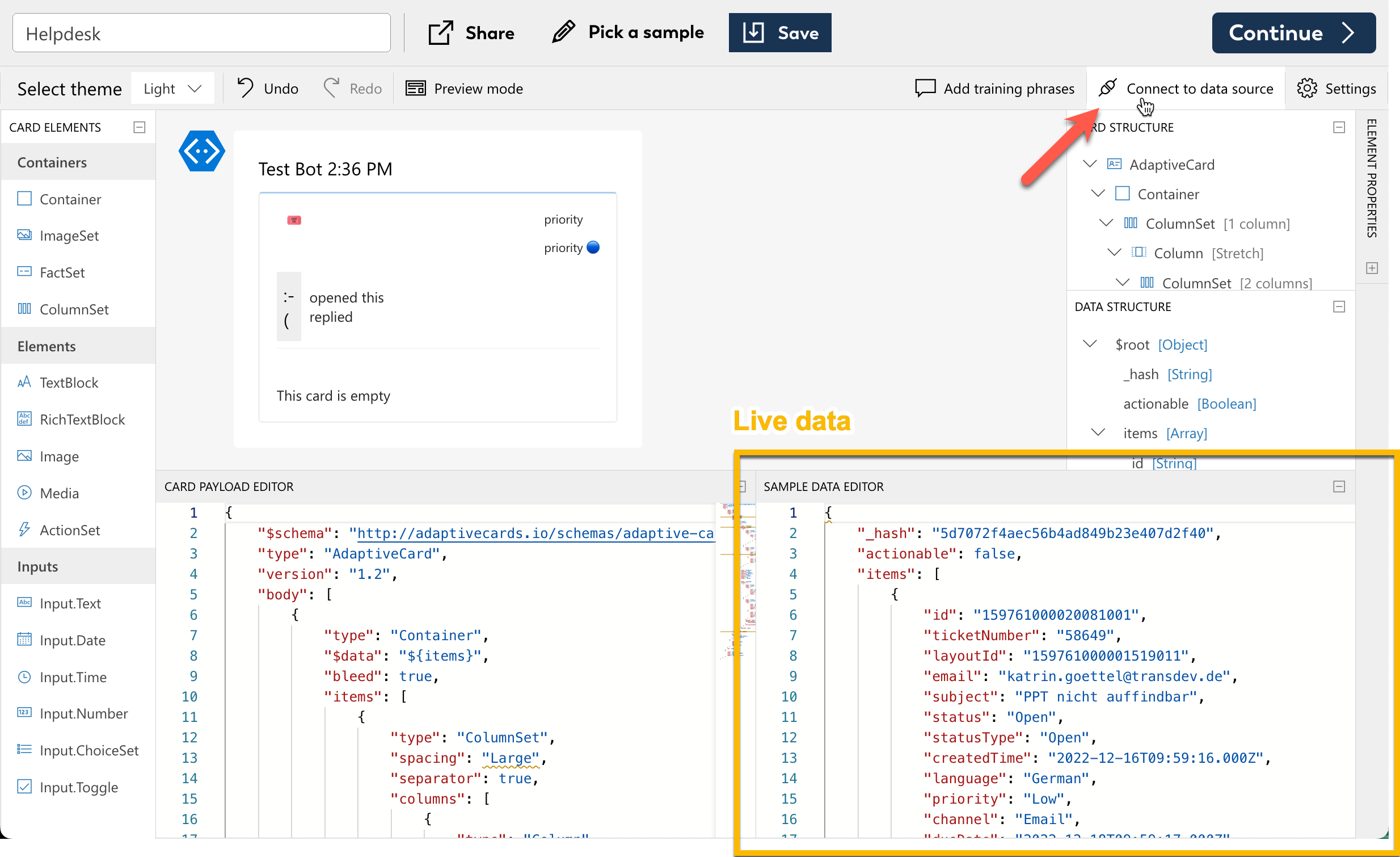1400x857 pixels.
Task: Select the Media play element
Action: click(x=24, y=493)
